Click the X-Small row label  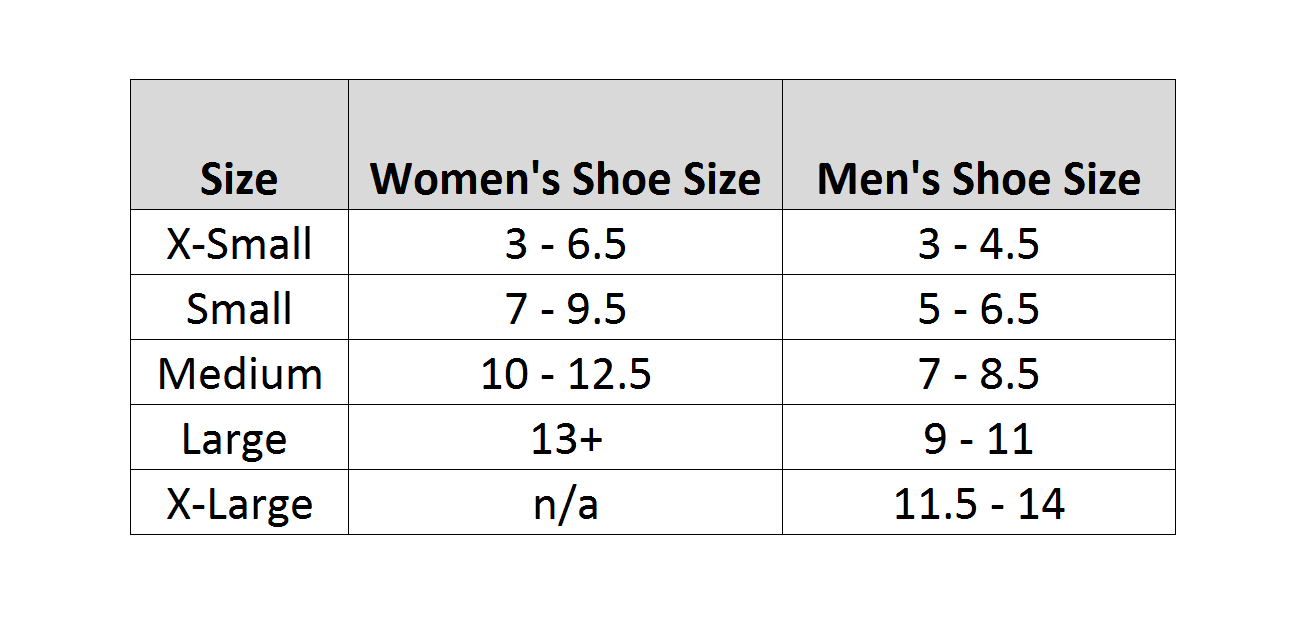[x=239, y=243]
